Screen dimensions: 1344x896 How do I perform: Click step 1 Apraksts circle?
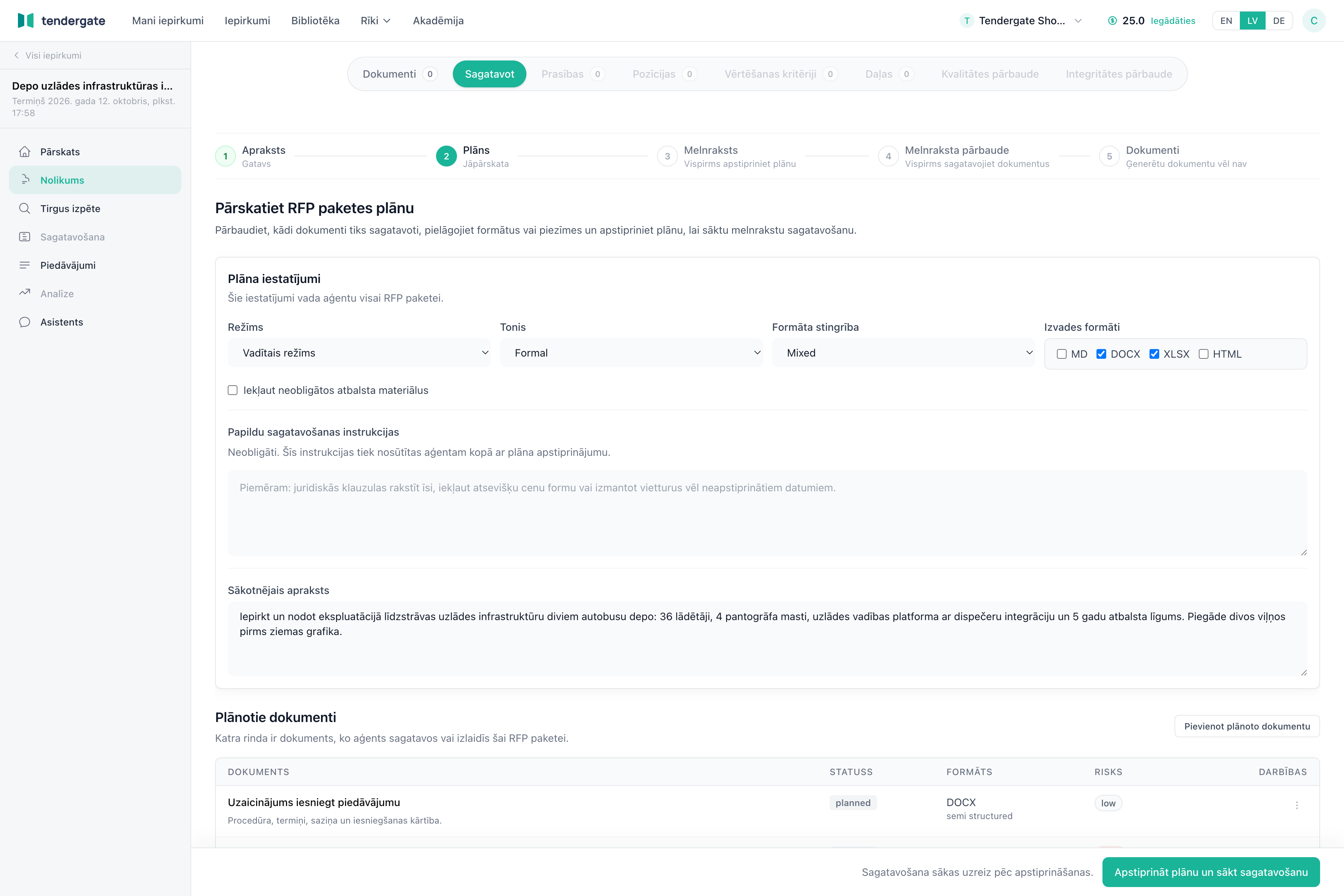tap(225, 156)
